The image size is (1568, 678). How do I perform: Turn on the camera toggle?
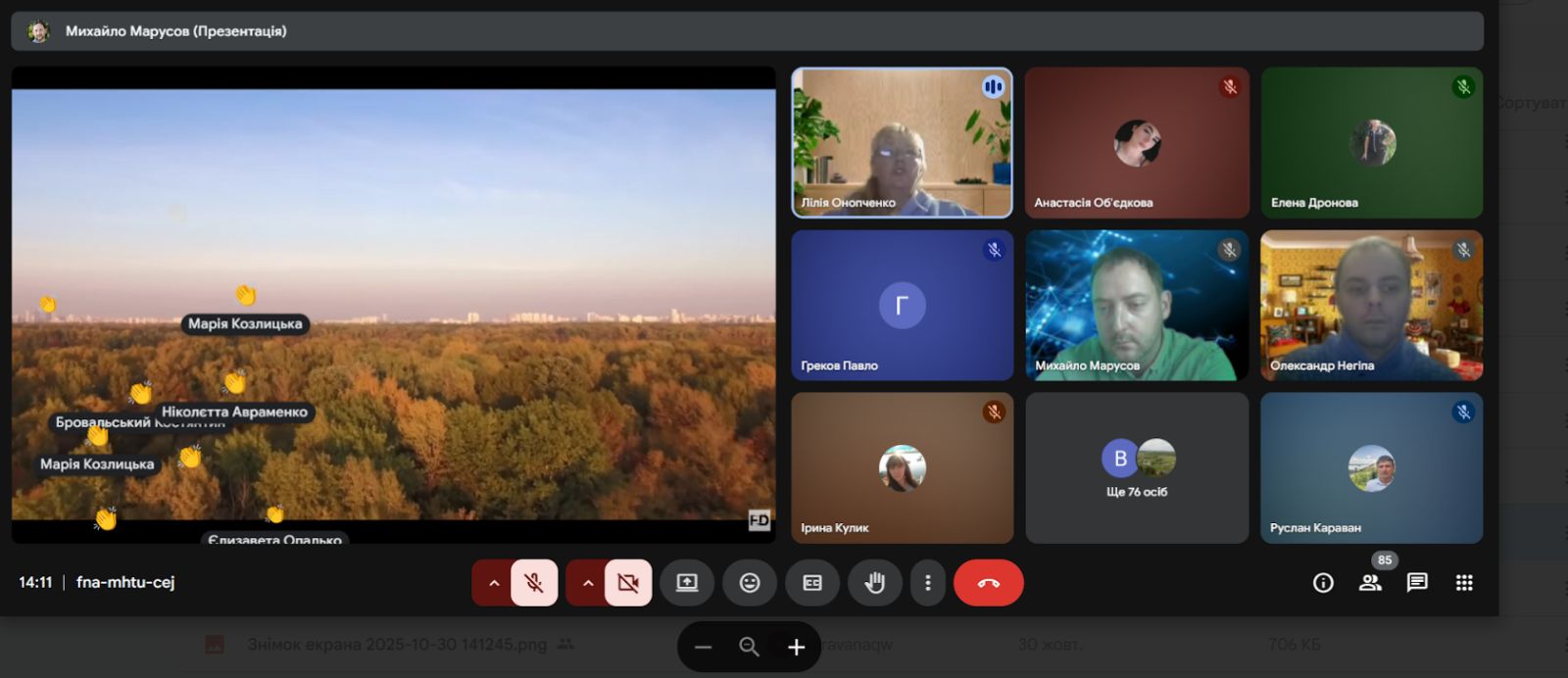tap(628, 583)
